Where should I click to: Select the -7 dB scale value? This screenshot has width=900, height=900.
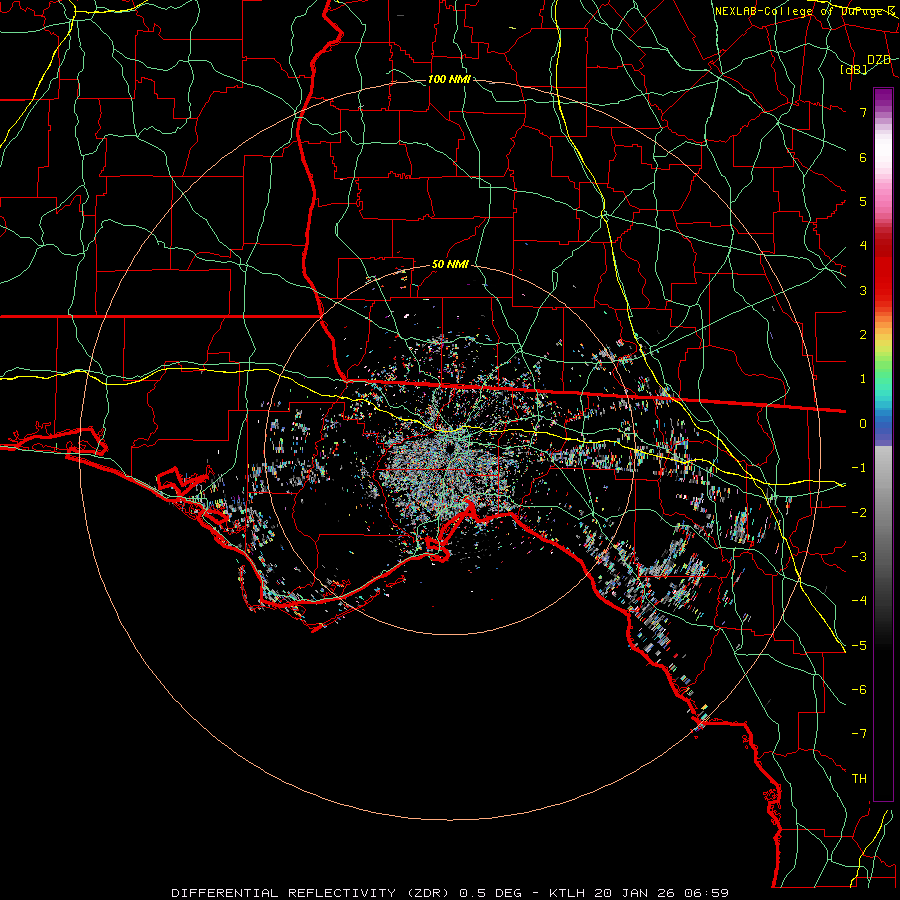click(x=859, y=734)
